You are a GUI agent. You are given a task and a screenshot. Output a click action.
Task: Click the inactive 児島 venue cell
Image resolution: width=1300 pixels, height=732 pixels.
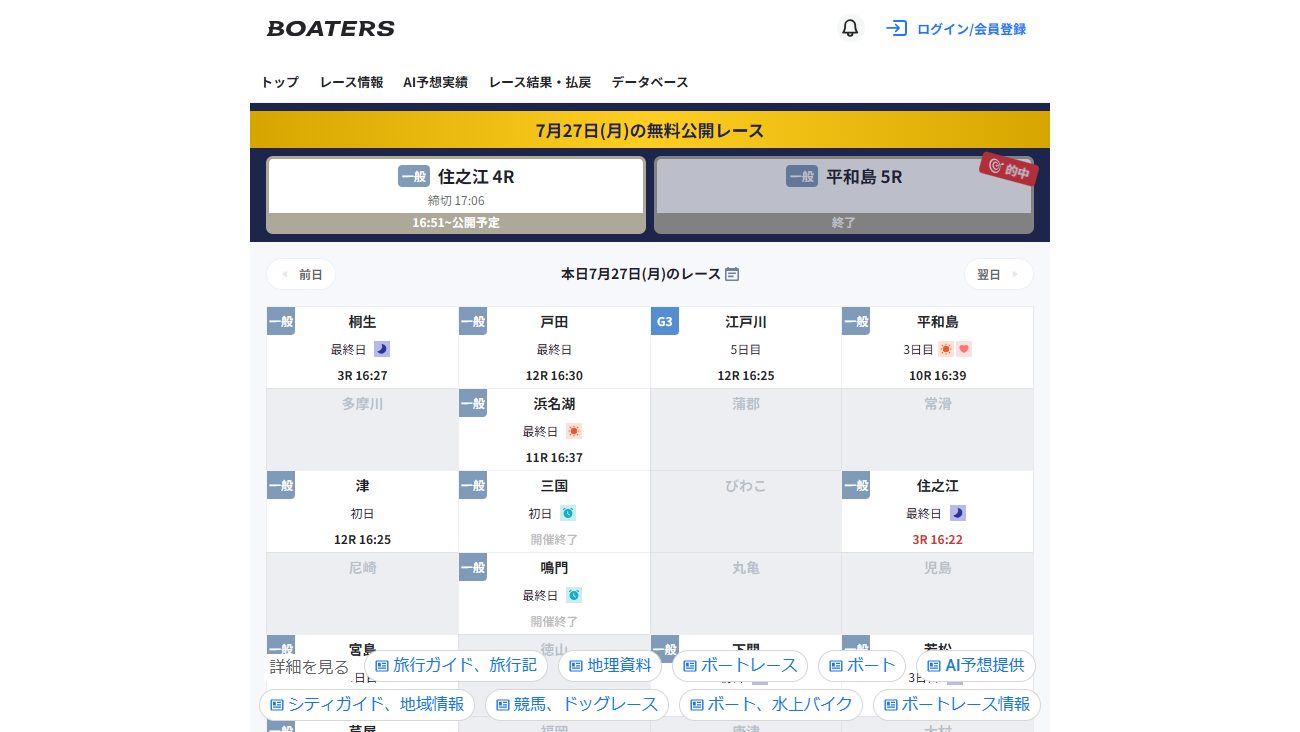[937, 594]
